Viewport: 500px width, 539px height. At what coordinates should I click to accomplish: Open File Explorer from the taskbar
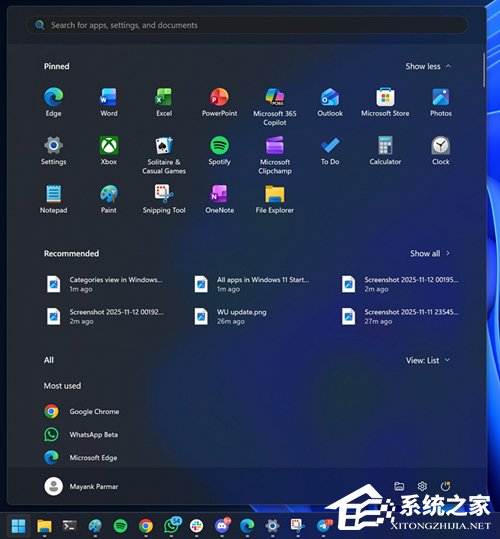pyautogui.click(x=44, y=526)
